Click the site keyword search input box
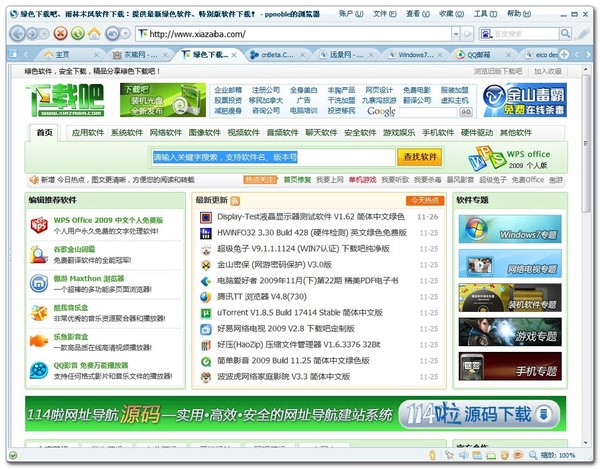The width and height of the screenshot is (600, 469). [x=273, y=157]
